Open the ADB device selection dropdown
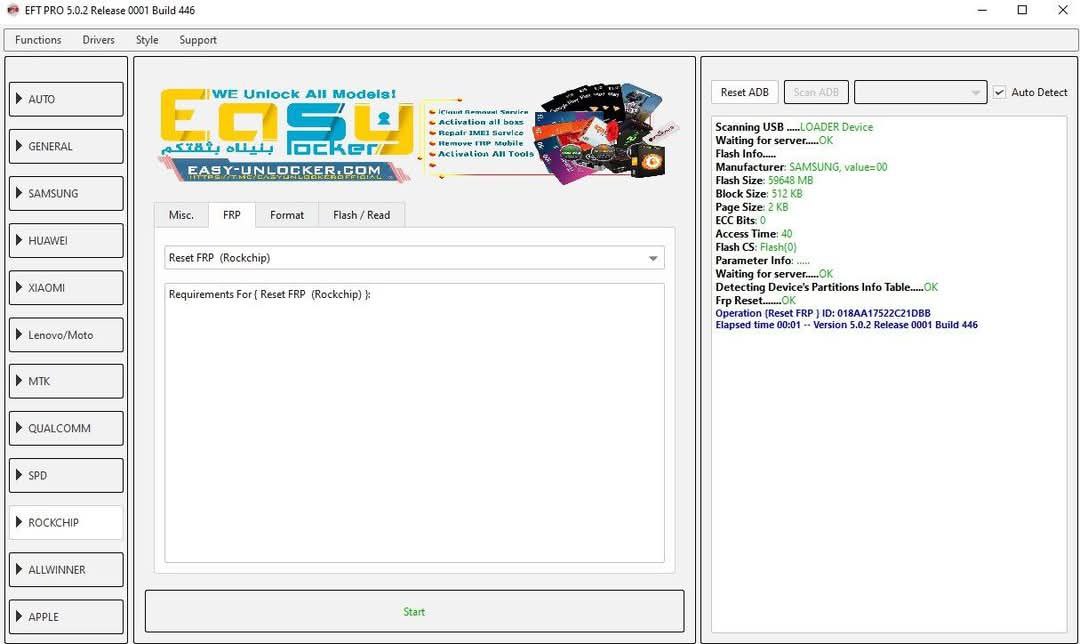This screenshot has height=644, width=1080. pyautogui.click(x=920, y=92)
